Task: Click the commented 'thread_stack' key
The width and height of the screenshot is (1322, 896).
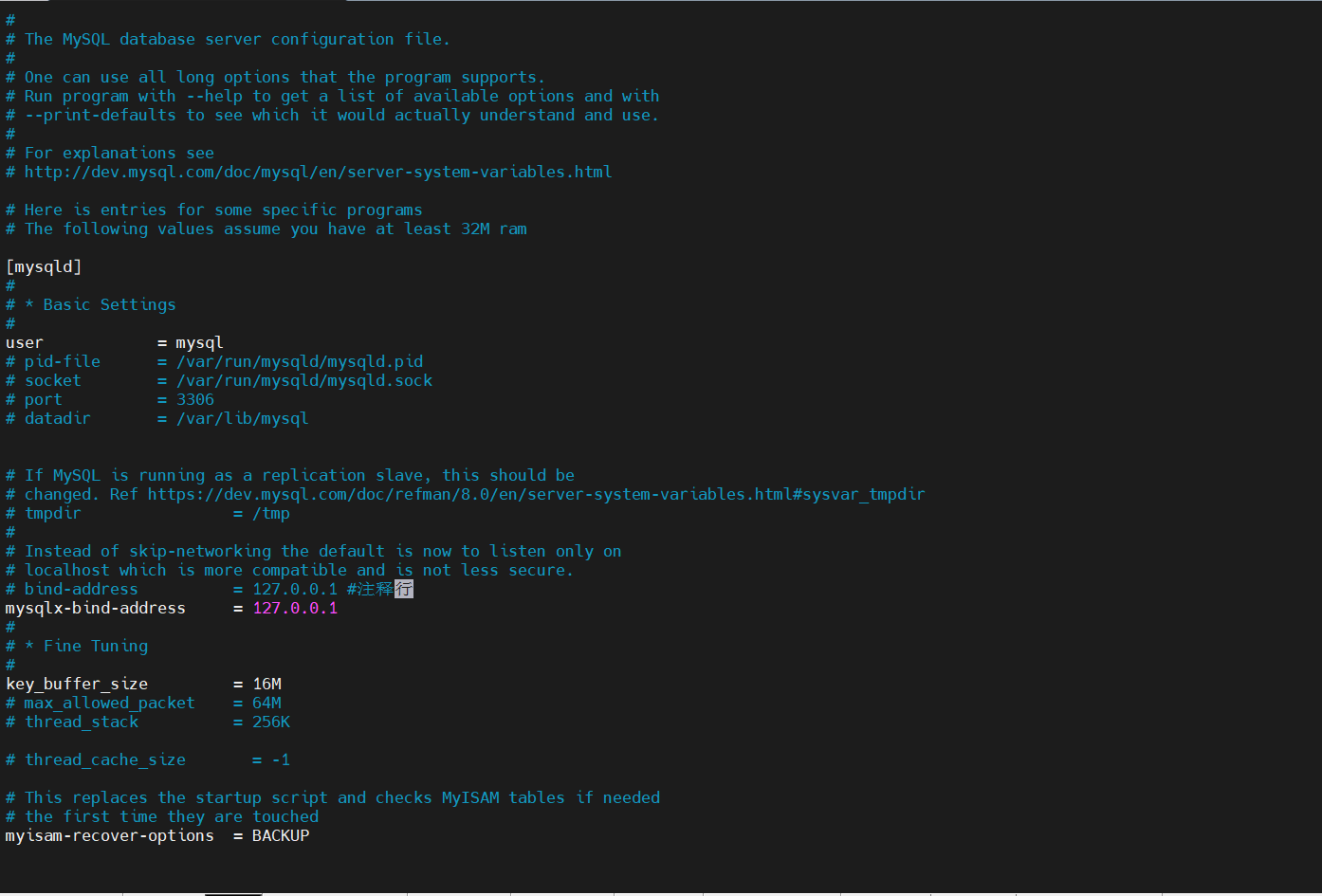Action: pyautogui.click(x=82, y=722)
